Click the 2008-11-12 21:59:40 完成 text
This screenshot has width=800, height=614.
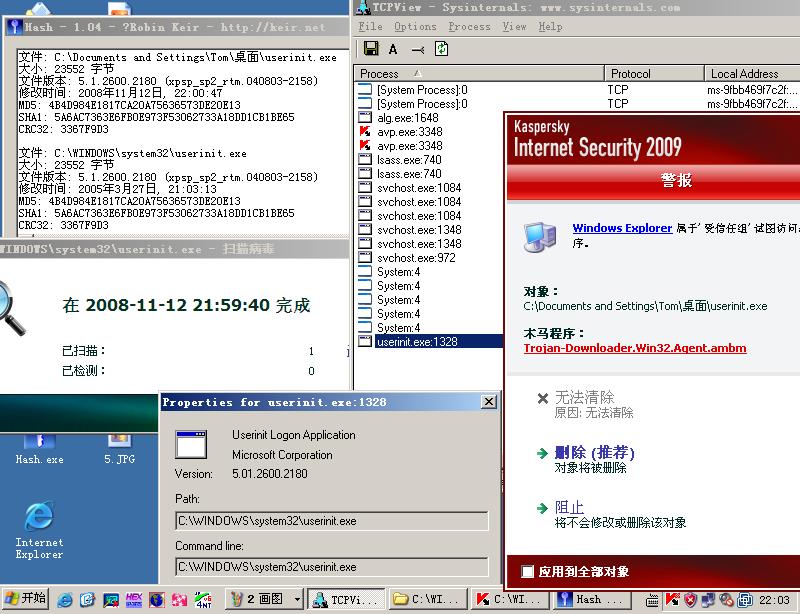pyautogui.click(x=198, y=305)
